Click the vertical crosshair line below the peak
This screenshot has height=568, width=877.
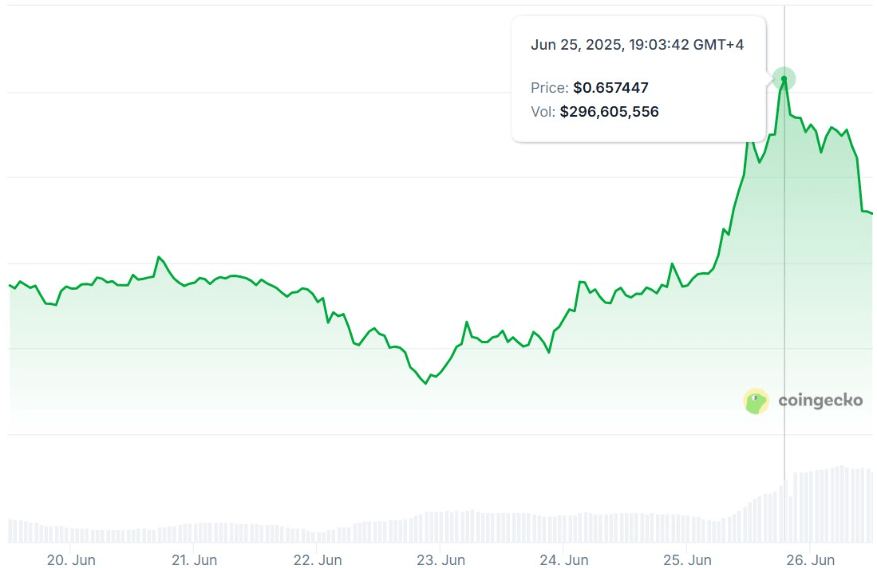point(784,300)
